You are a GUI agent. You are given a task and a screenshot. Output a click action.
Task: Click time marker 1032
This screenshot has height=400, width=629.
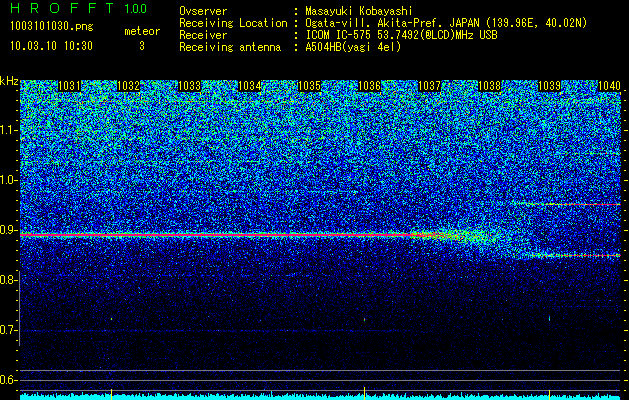pyautogui.click(x=128, y=86)
